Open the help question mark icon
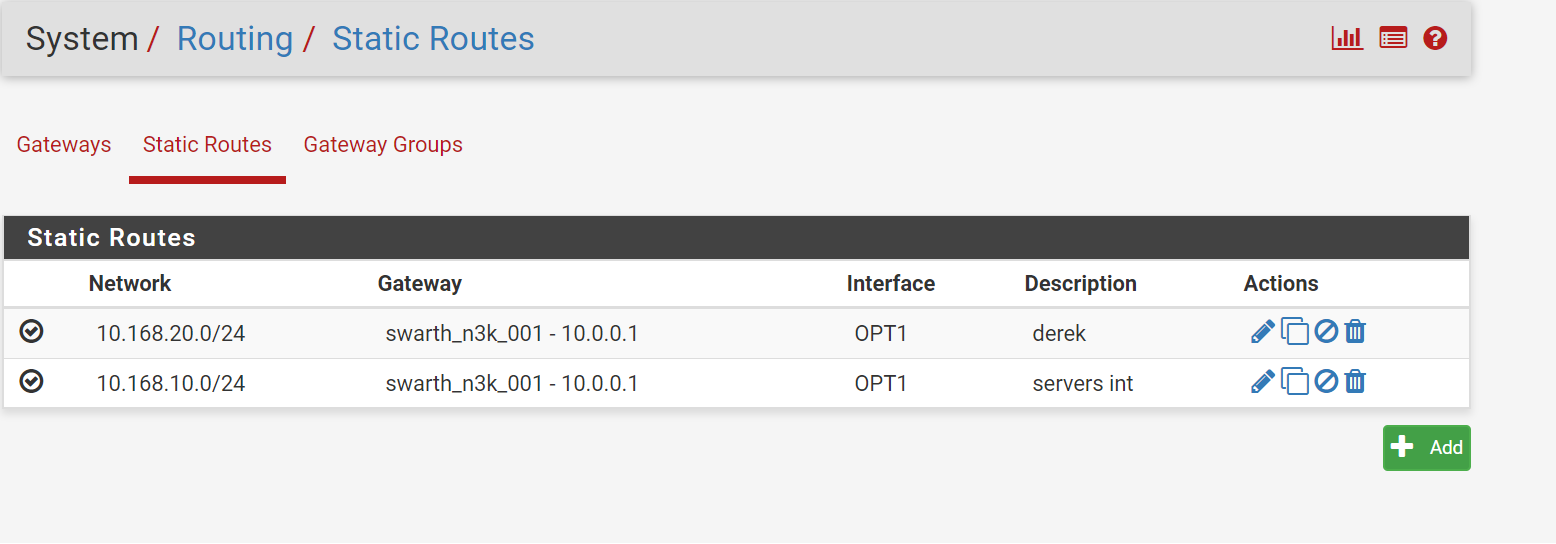 click(1435, 39)
